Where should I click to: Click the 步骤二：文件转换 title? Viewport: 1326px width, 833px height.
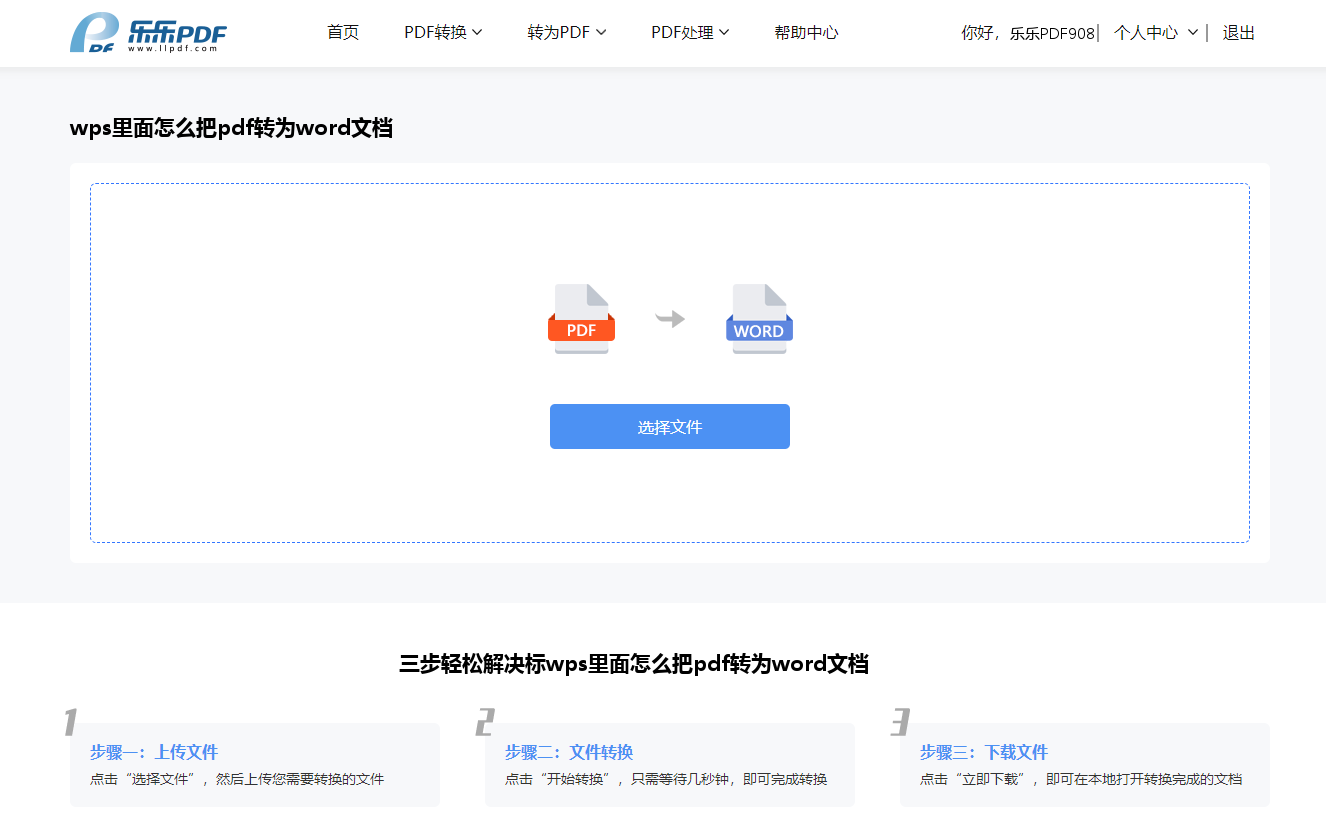[x=569, y=752]
